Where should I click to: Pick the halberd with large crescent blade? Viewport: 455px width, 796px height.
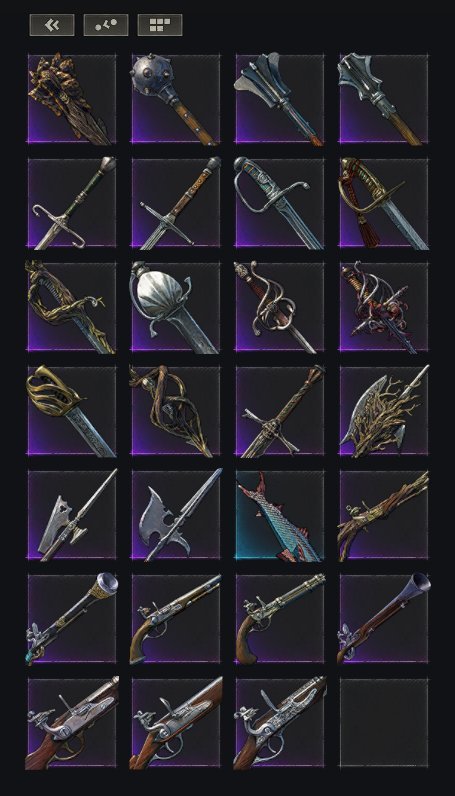[x=176, y=515]
